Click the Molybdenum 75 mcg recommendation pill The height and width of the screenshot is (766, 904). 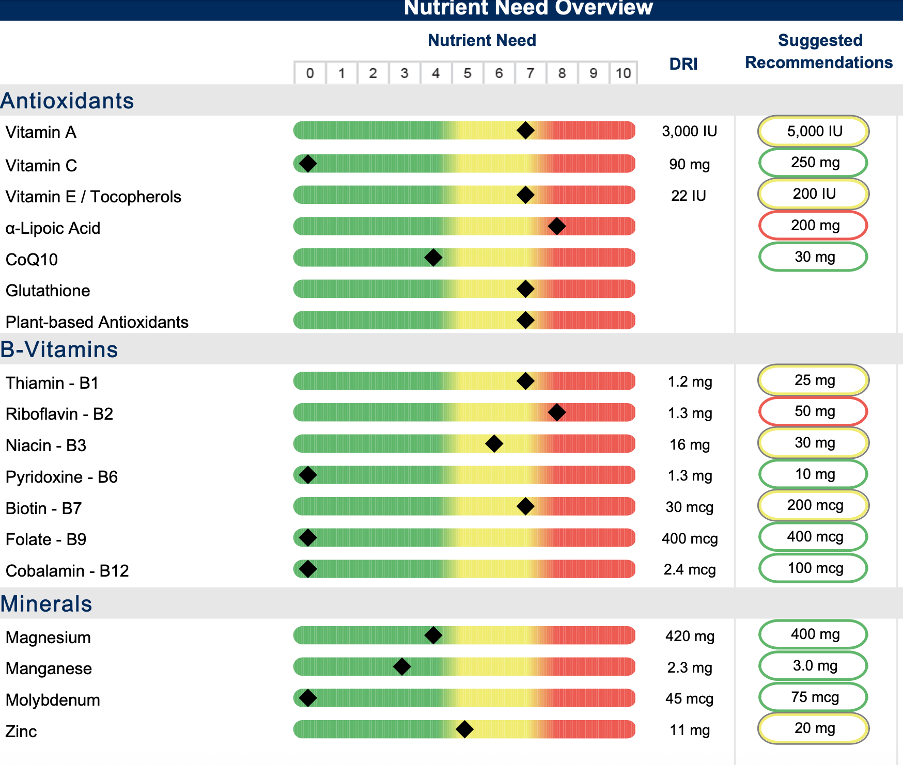tap(813, 697)
